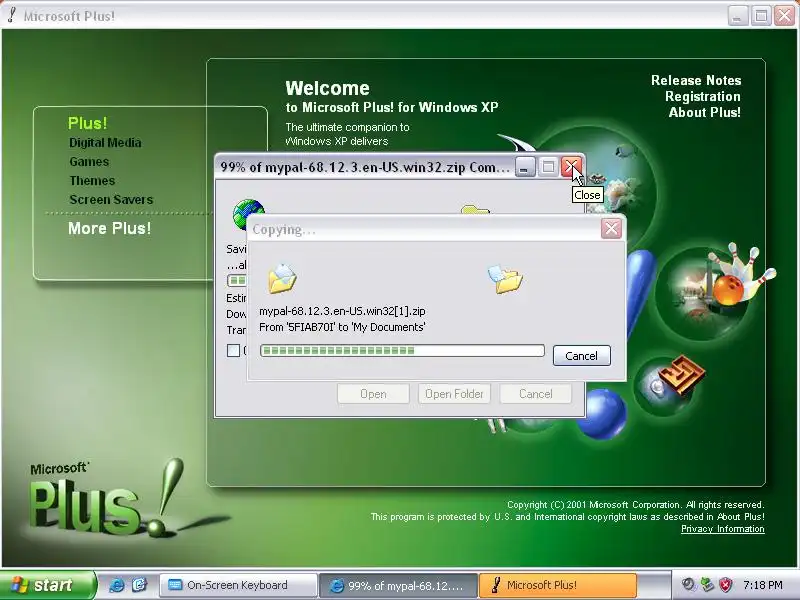Screen dimensions: 800x600
Task: Click the second quick launch icon
Action: click(139, 585)
